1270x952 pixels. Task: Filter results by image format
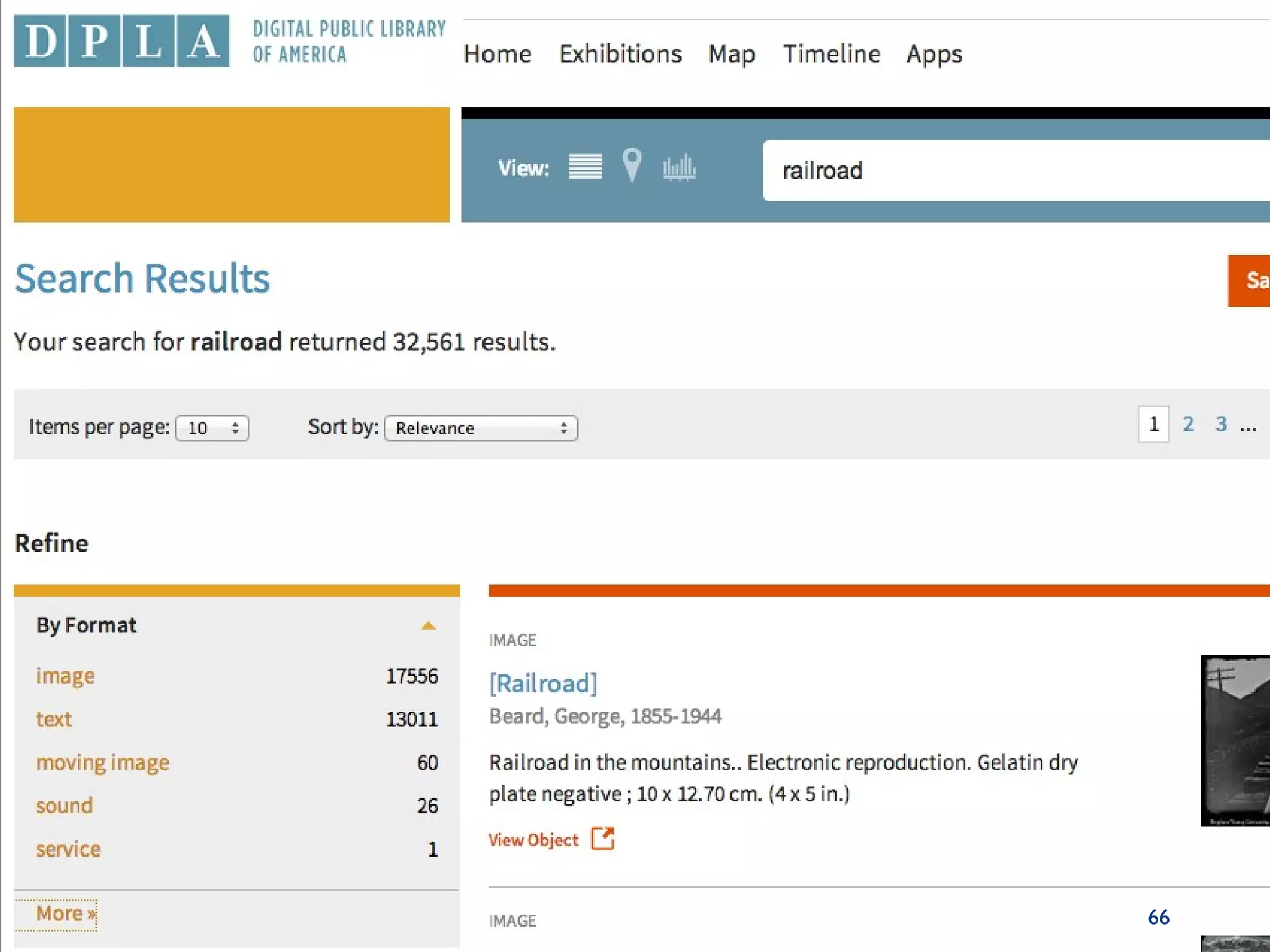pyautogui.click(x=65, y=676)
